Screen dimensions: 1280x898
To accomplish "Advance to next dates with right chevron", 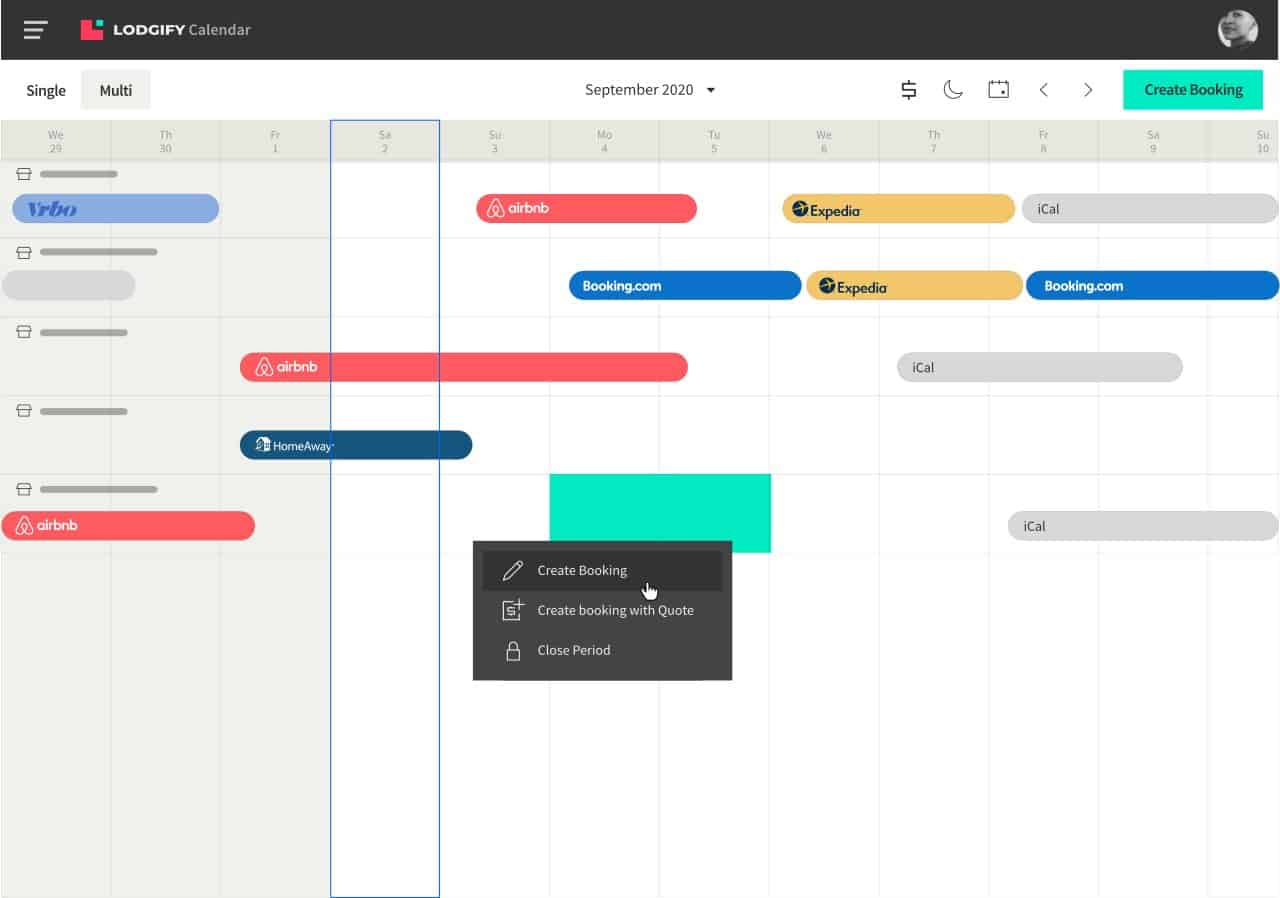I will pos(1088,90).
